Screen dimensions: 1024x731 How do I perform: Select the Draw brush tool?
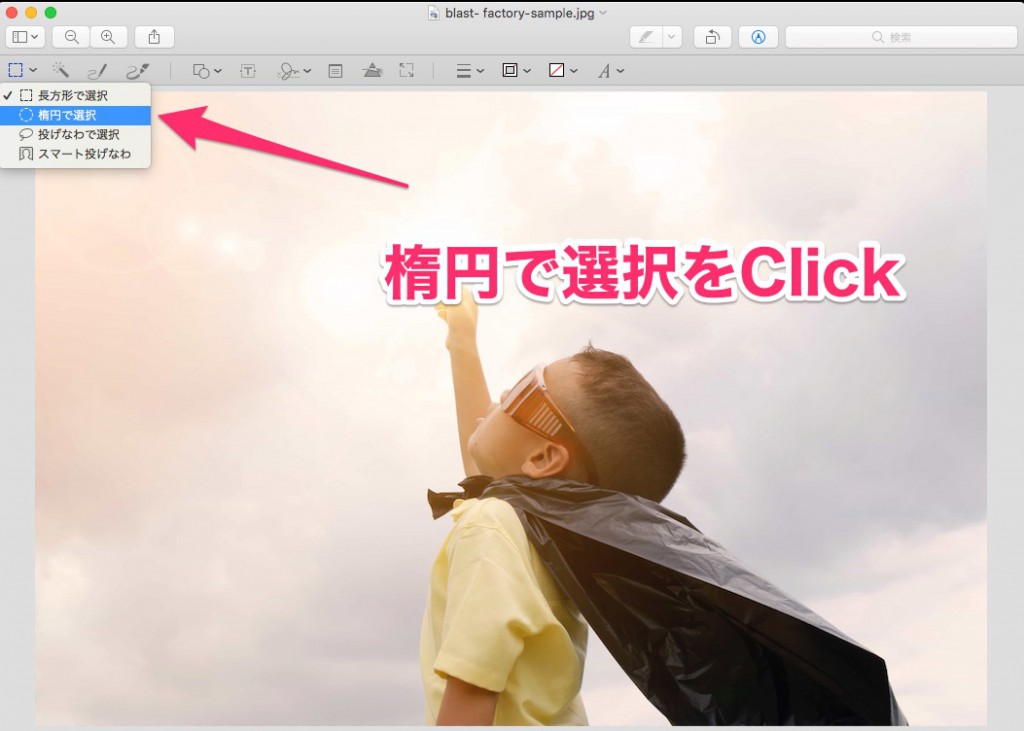138,71
